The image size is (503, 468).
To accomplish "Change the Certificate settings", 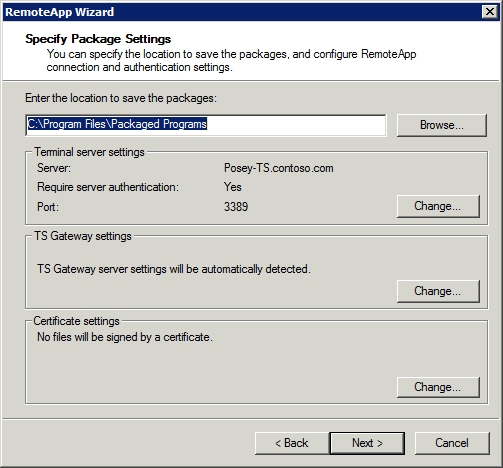I will [x=438, y=387].
